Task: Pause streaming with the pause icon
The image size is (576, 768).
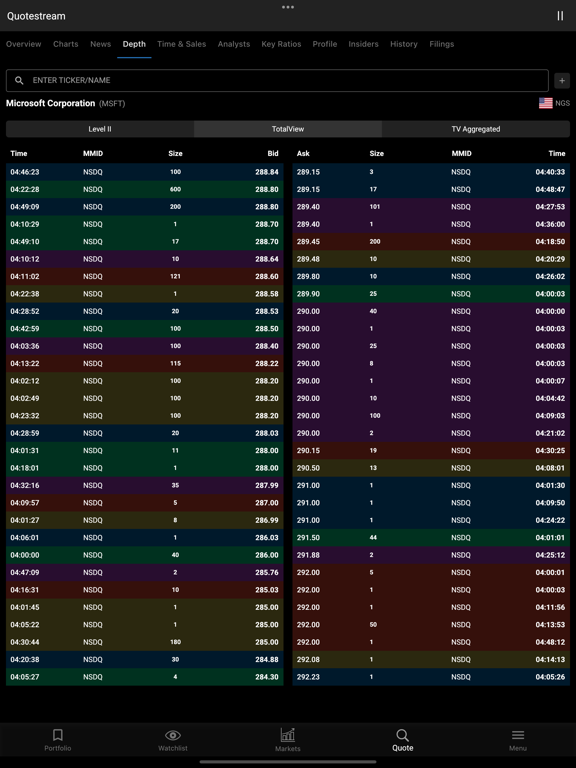Action: 560,16
